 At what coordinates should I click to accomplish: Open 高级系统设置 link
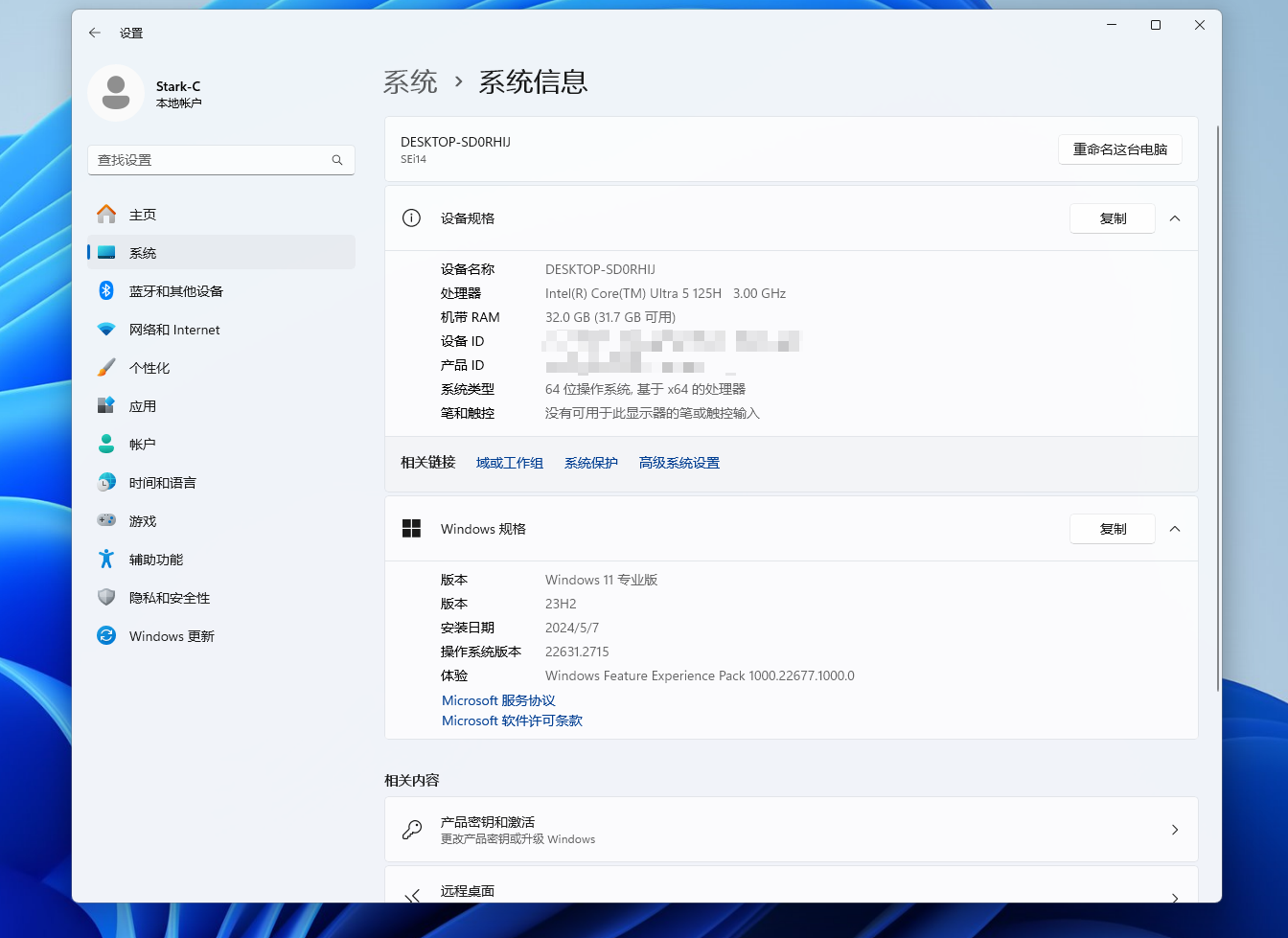(679, 463)
